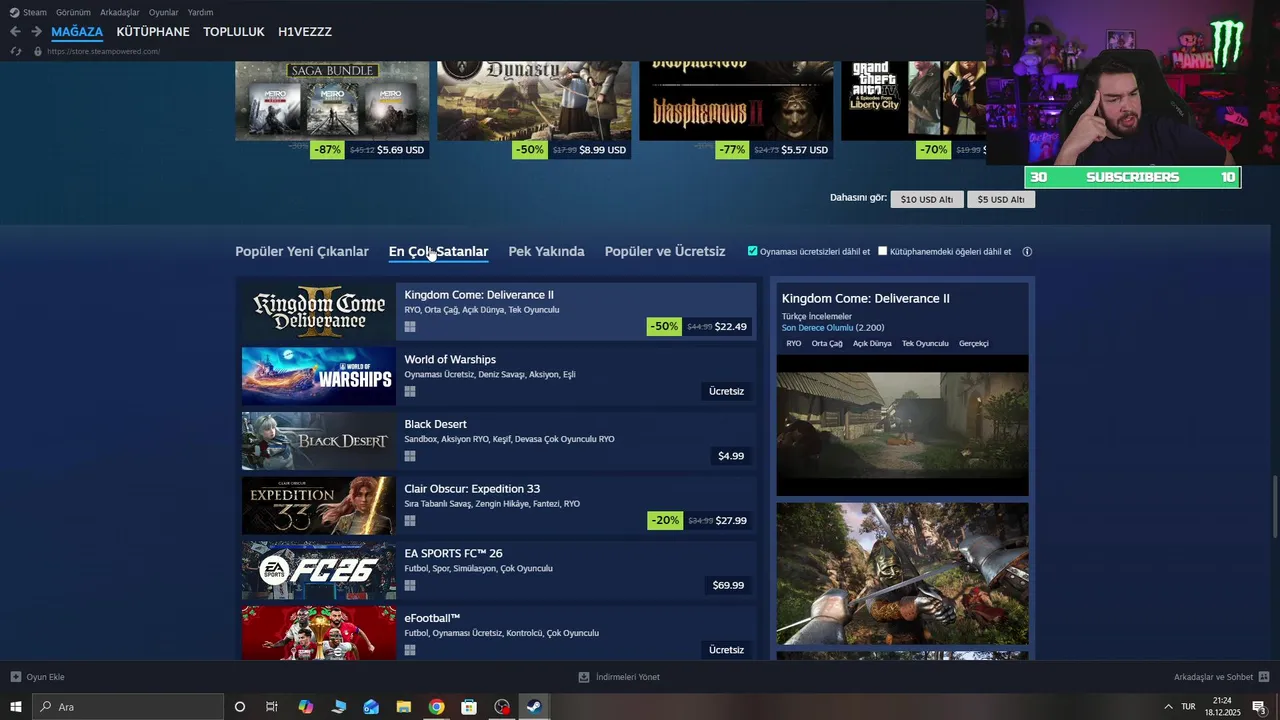Click the Steam logo menu icon

14,13
